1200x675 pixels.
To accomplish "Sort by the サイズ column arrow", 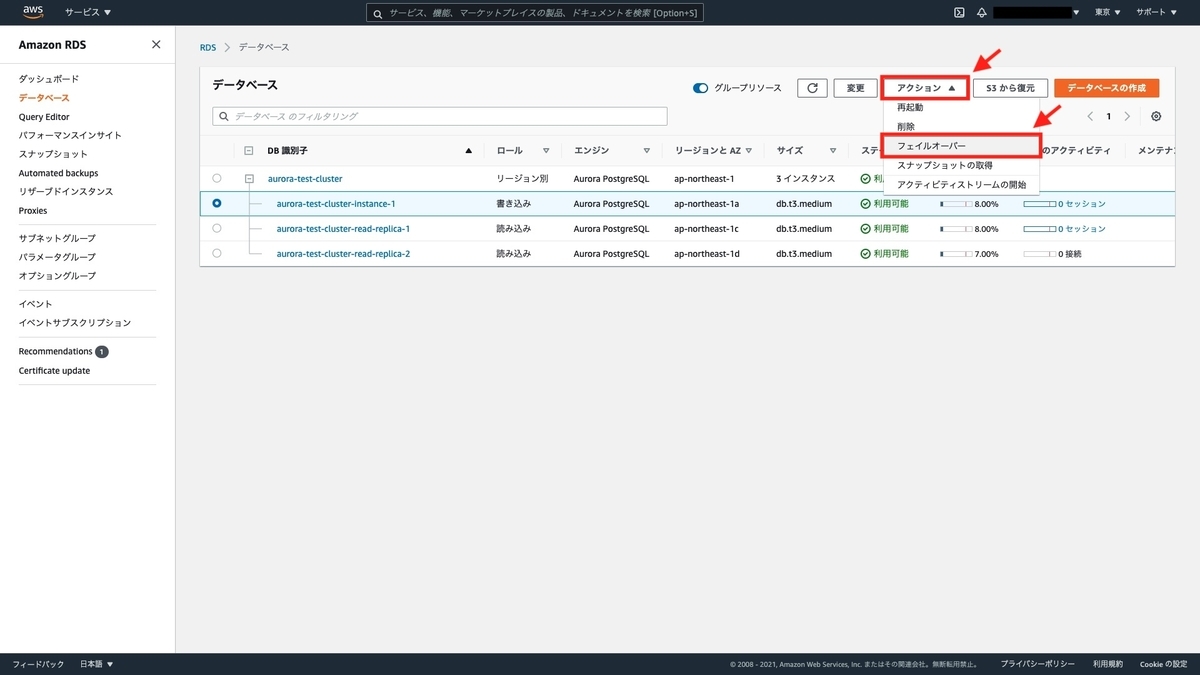I will click(x=833, y=151).
